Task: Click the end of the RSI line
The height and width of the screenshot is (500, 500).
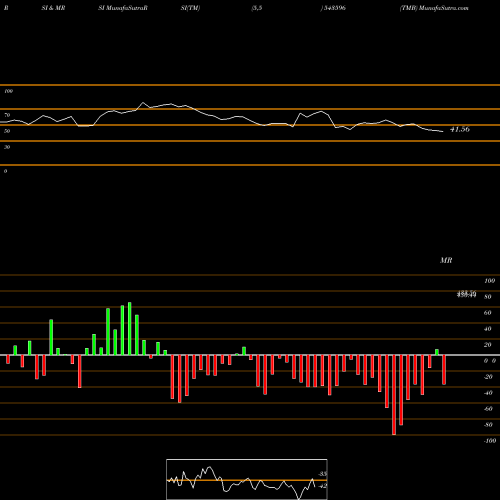Action: [x=443, y=132]
